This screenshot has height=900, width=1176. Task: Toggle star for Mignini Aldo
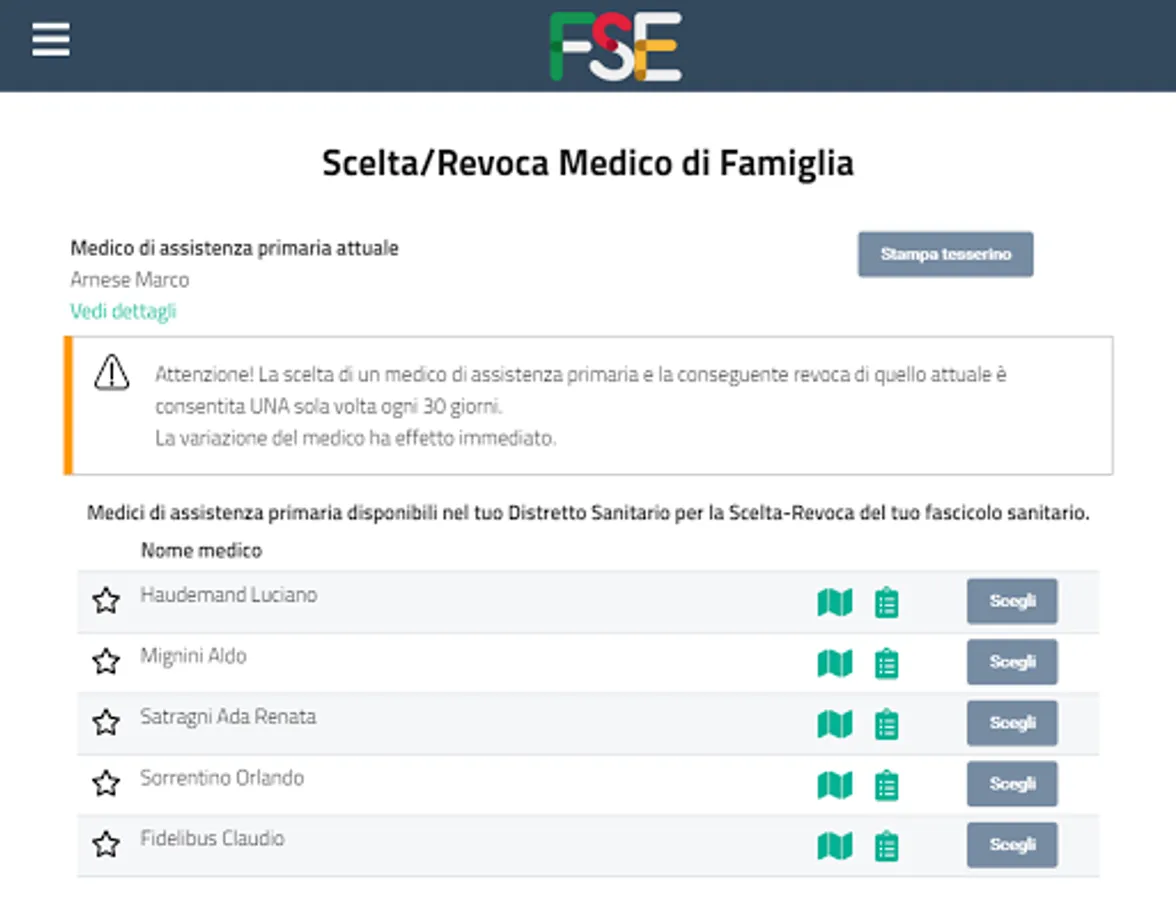tap(106, 662)
